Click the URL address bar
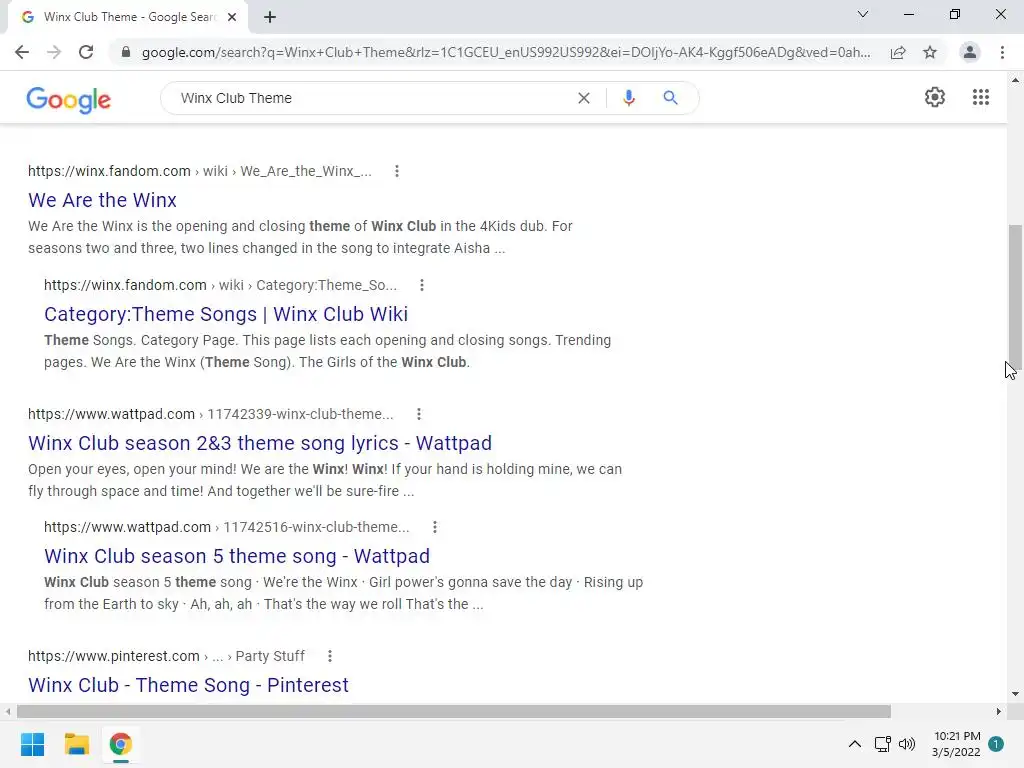Viewport: 1024px width, 768px height. pyautogui.click(x=505, y=52)
